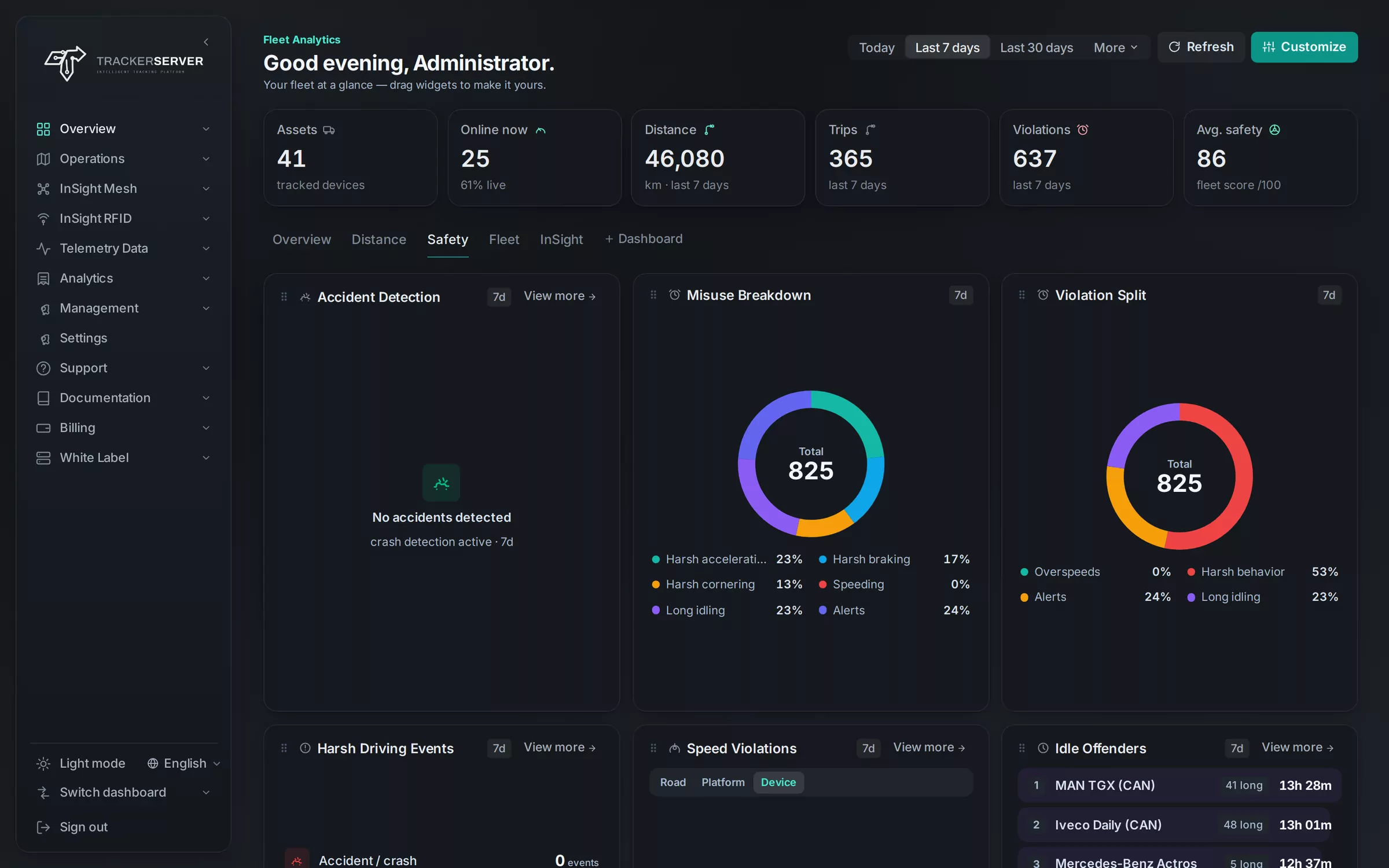Click the Operations map icon

point(43,159)
